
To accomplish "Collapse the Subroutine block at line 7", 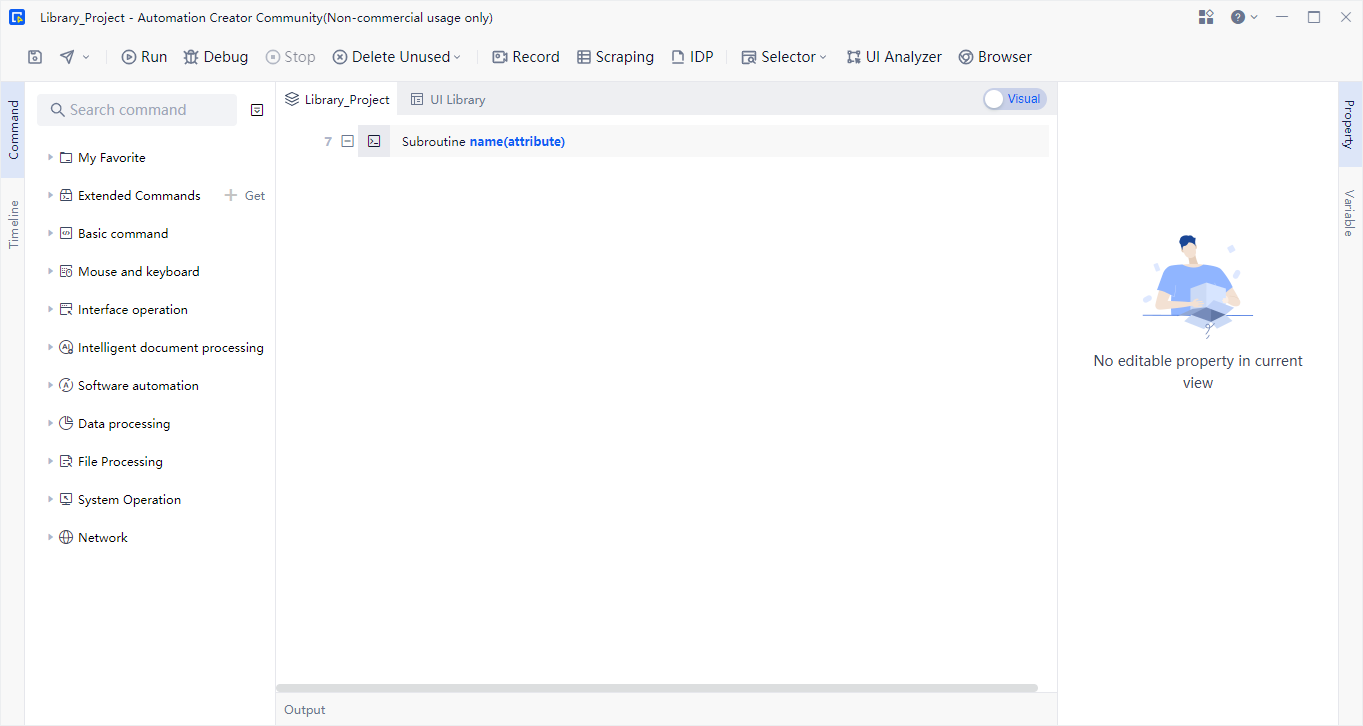I will pyautogui.click(x=348, y=141).
